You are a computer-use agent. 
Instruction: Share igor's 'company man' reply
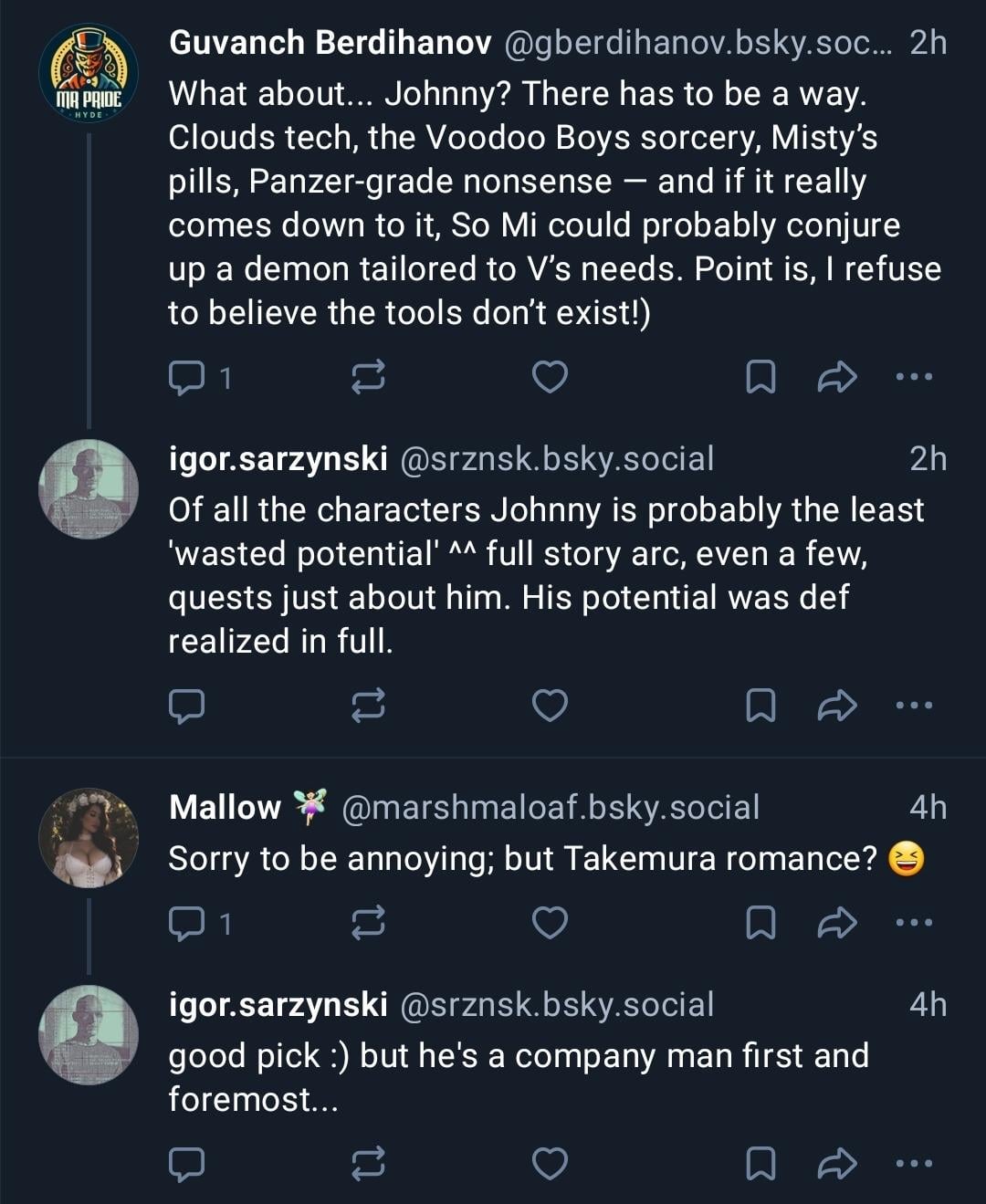point(836,1163)
